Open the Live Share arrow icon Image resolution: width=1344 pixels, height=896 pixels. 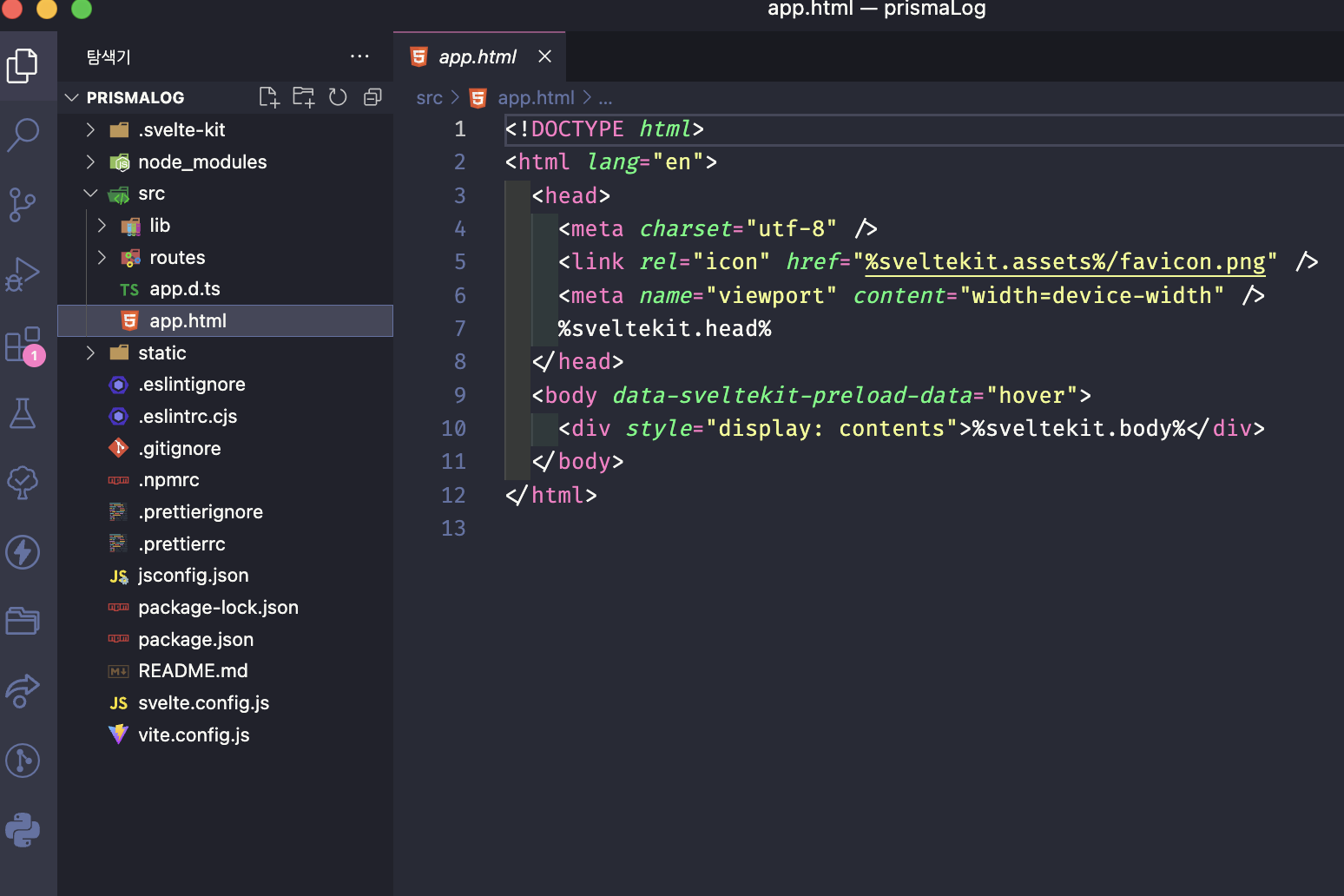click(x=23, y=691)
